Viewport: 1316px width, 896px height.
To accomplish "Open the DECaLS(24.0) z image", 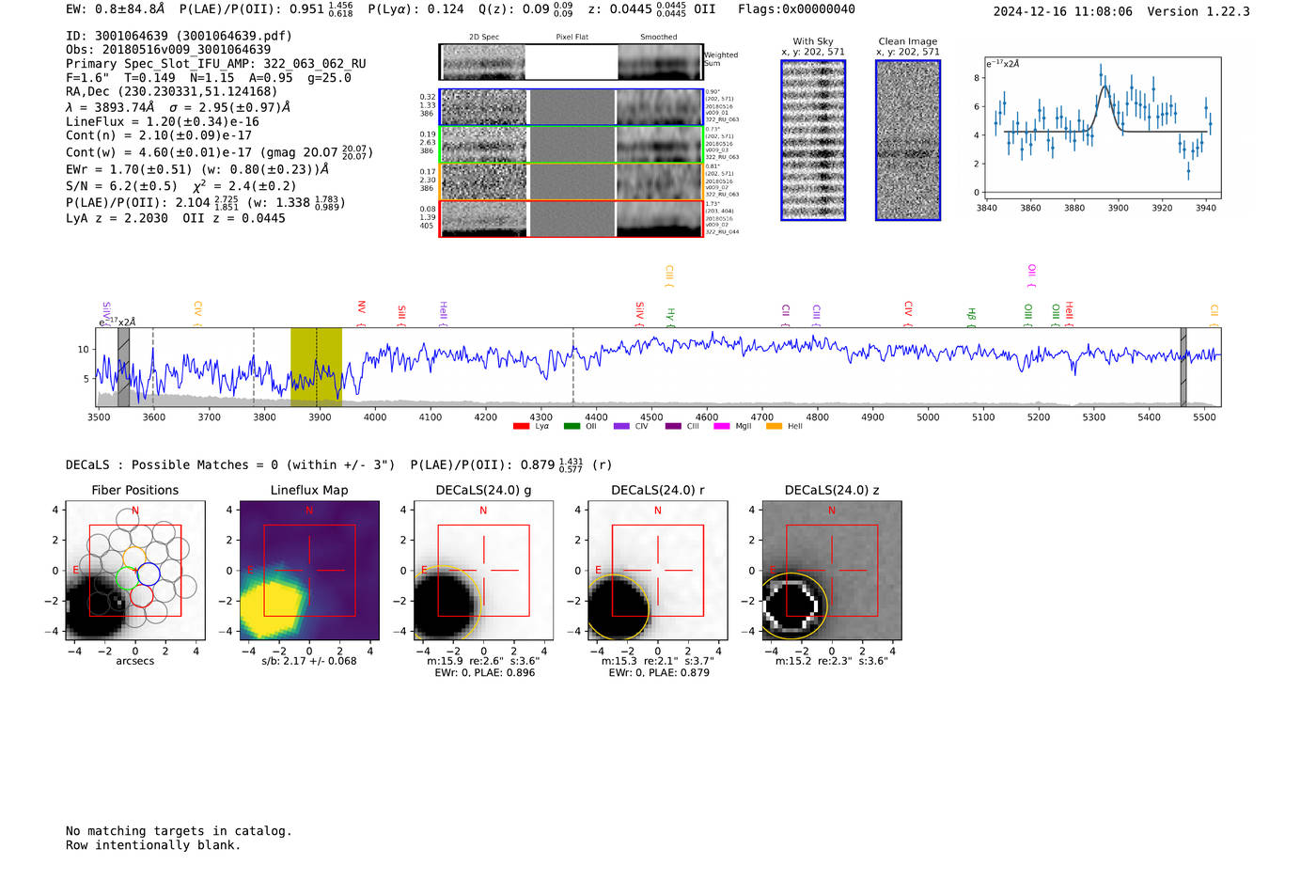I will pos(832,571).
